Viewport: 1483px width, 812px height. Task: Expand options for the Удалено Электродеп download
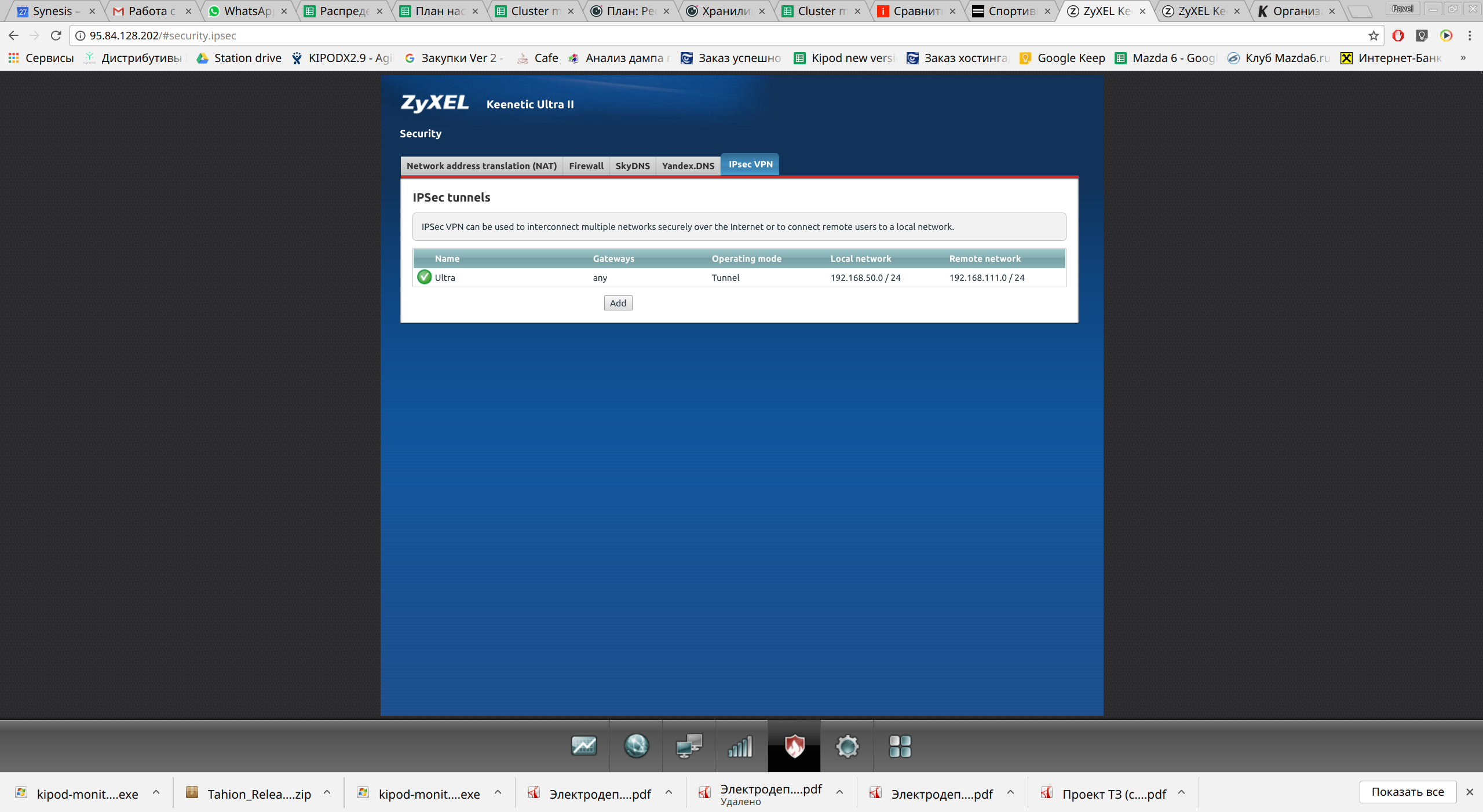coord(839,792)
